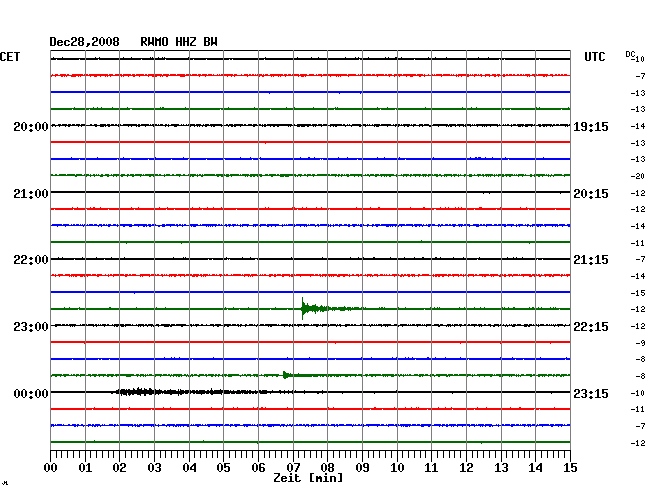
Task: Click minute 13 on the time axis
Action: pos(501,467)
